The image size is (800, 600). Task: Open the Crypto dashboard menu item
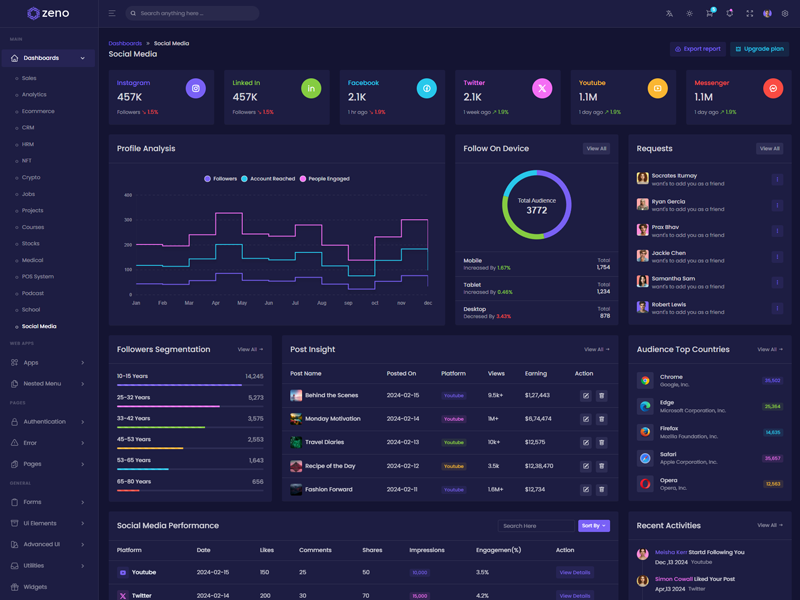click(x=31, y=177)
